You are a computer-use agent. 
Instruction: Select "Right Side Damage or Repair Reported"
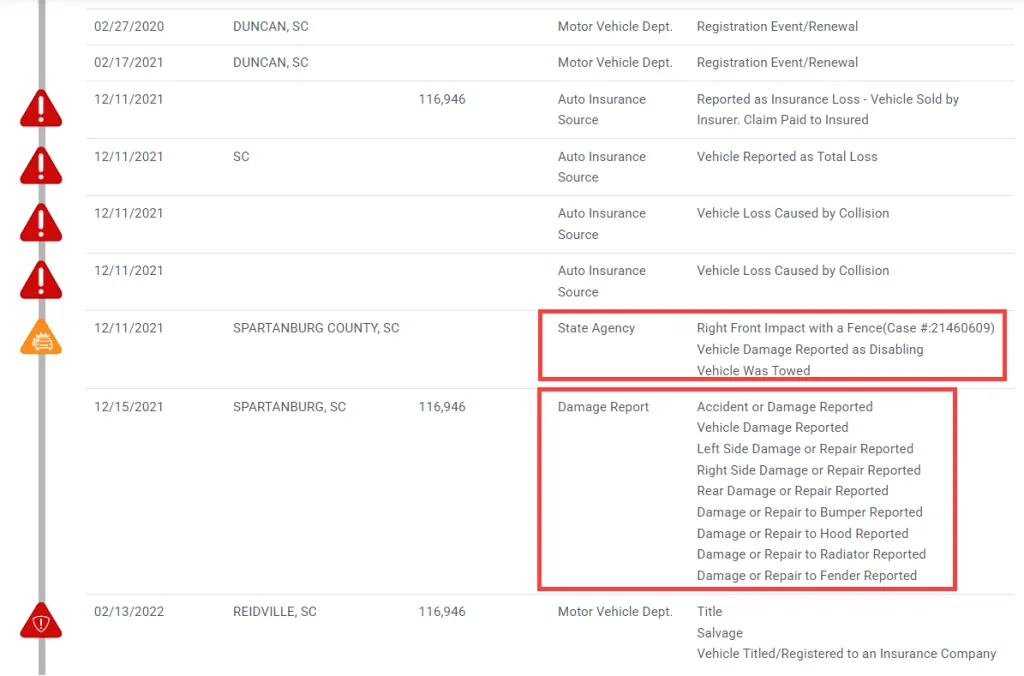[808, 470]
